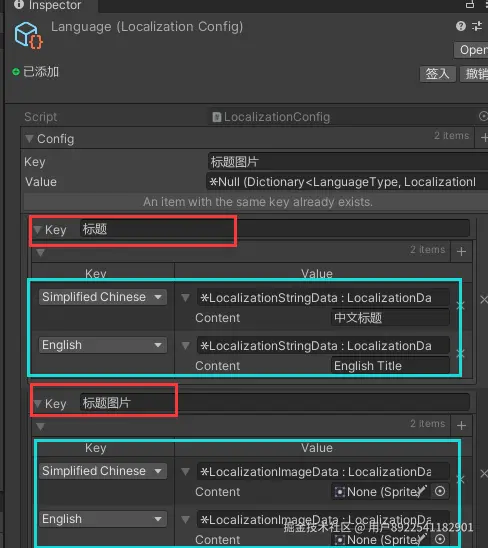Open preset settings sliders icon
Screen dimensions: 488x548
(477, 26)
